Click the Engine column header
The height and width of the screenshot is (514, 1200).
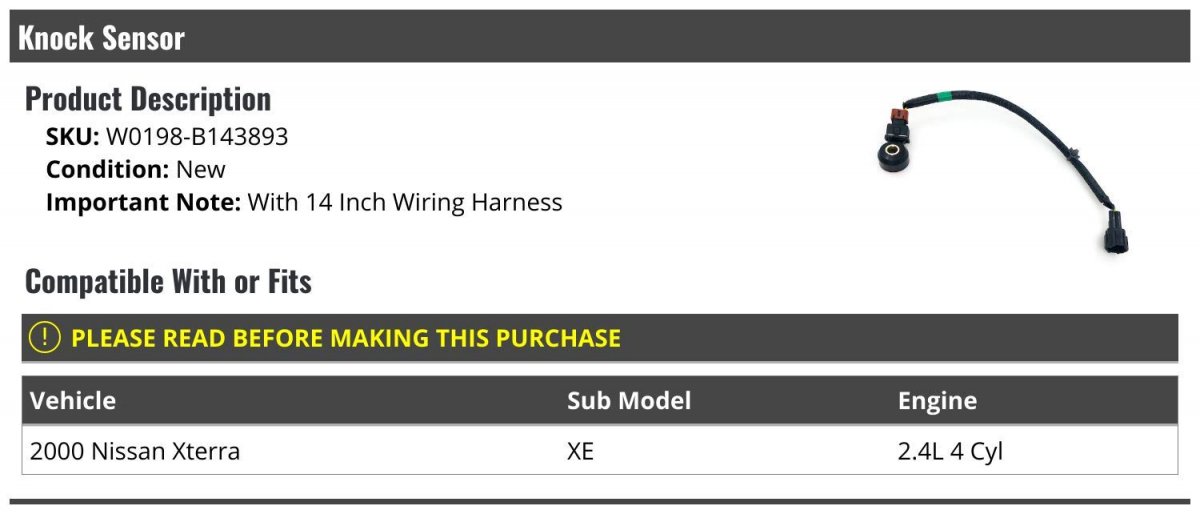[937, 401]
